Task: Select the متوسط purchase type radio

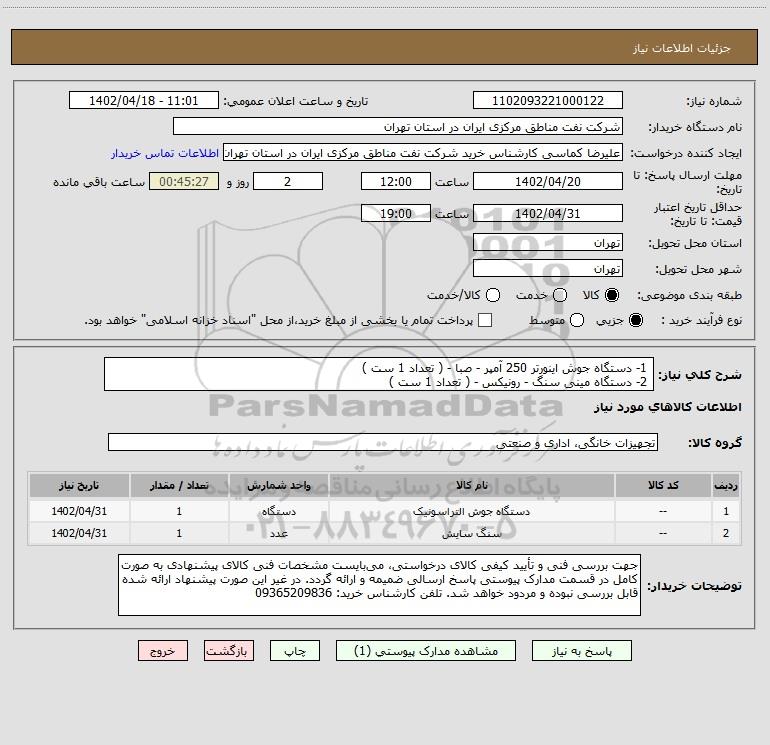Action: pos(577,320)
